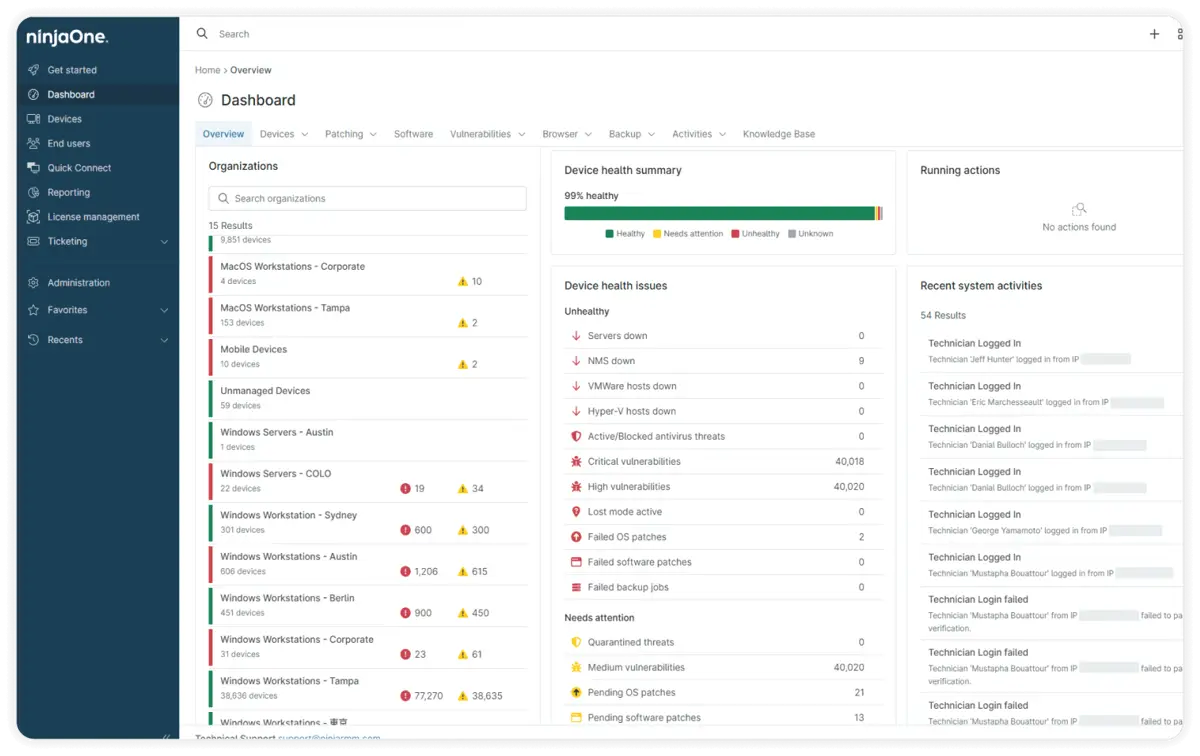Click Critical vulnerabilities bug icon
This screenshot has width=1200, height=756.
tap(576, 462)
